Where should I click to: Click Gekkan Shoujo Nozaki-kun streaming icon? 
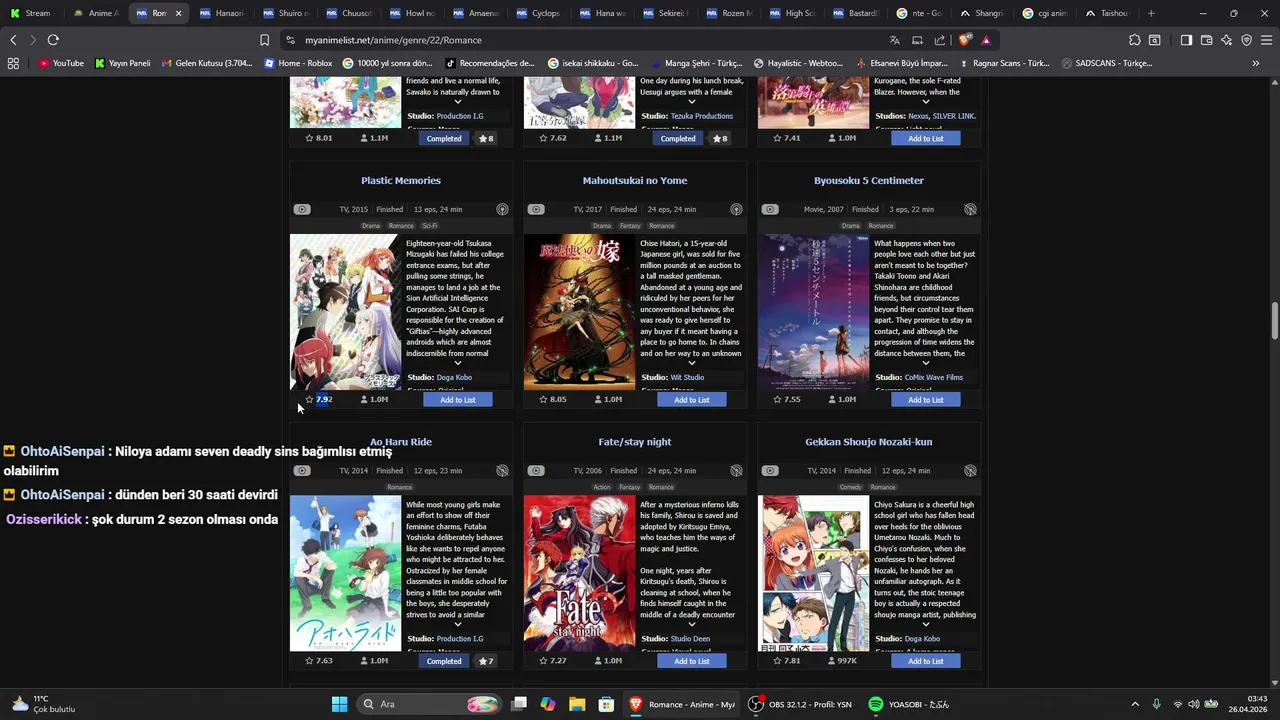[x=970, y=470]
